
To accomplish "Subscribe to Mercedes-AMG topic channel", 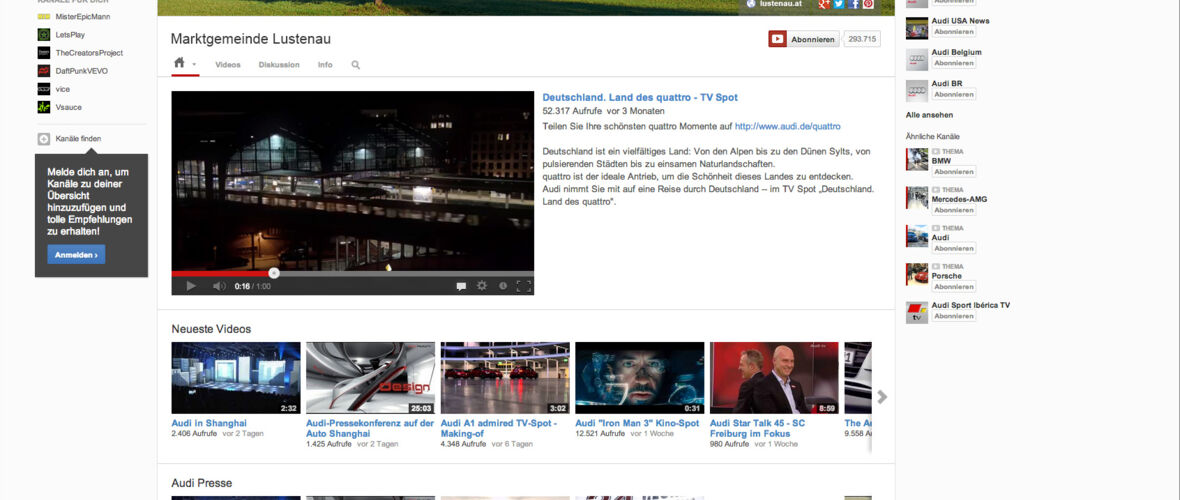I will pos(954,210).
